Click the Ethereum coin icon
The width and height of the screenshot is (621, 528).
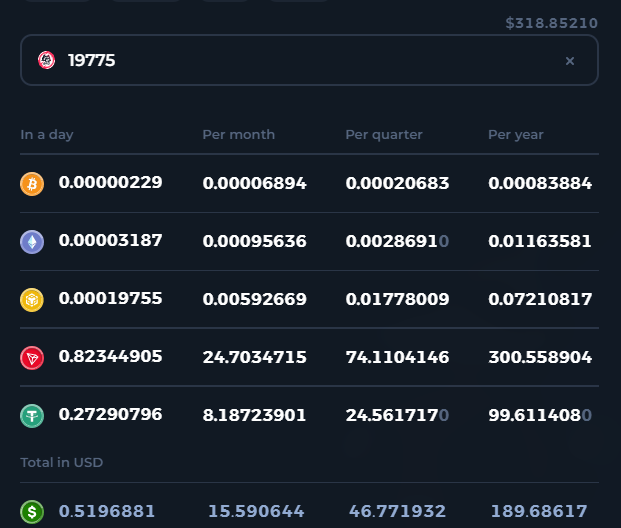pyautogui.click(x=32, y=242)
